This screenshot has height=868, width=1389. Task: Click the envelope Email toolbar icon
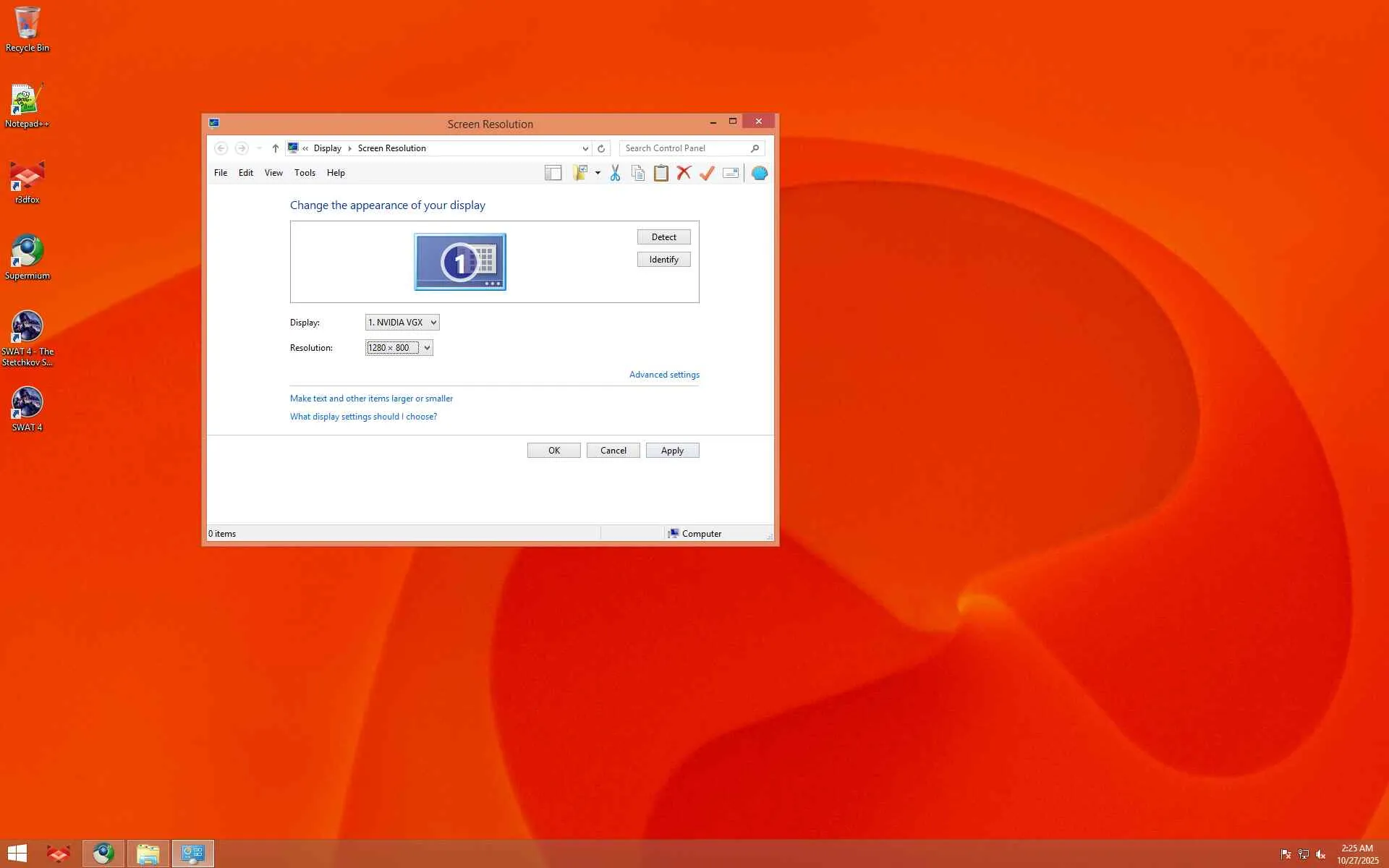coord(731,173)
